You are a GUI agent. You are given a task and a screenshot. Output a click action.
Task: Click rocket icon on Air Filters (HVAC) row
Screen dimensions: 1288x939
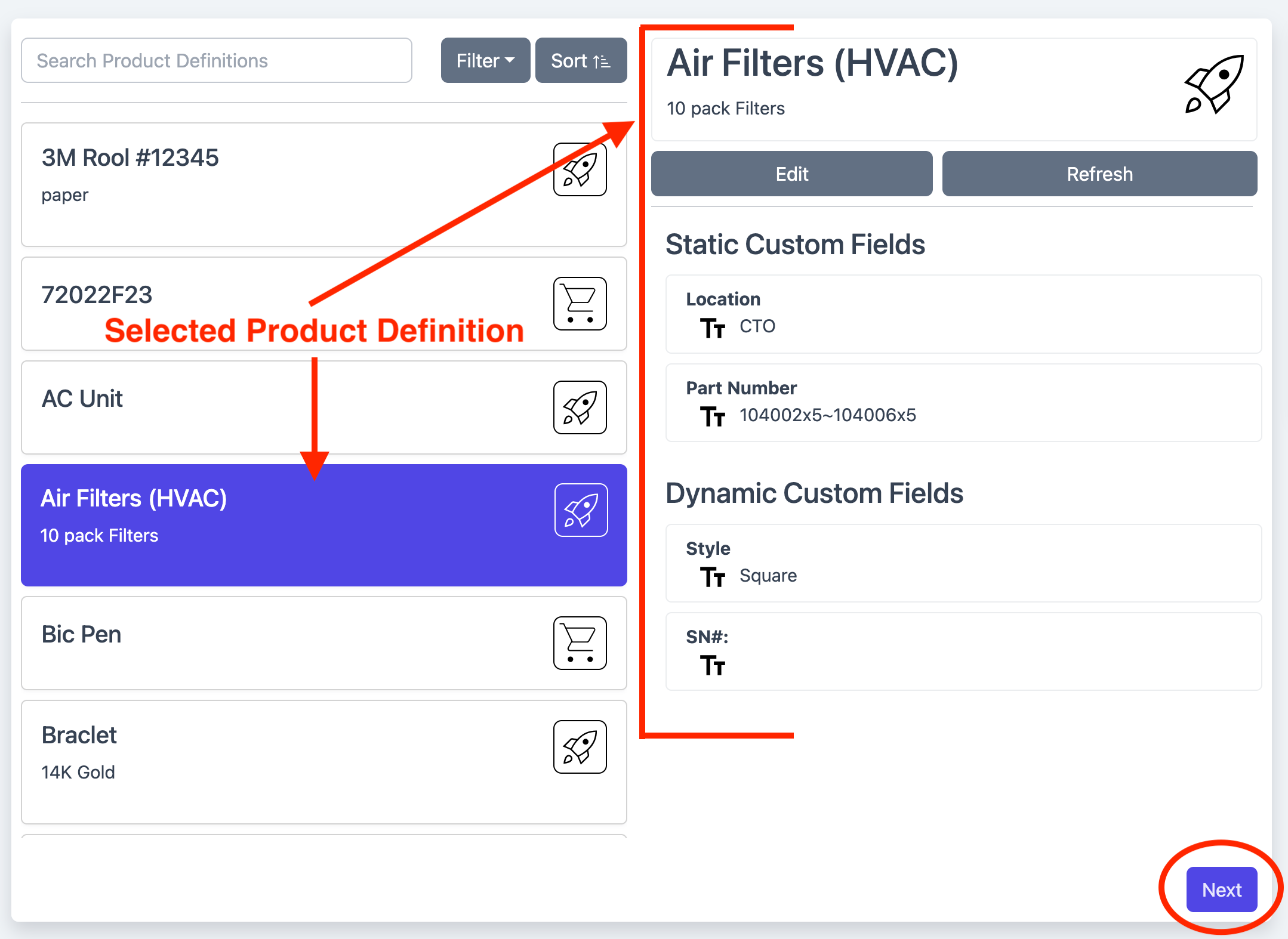click(581, 510)
